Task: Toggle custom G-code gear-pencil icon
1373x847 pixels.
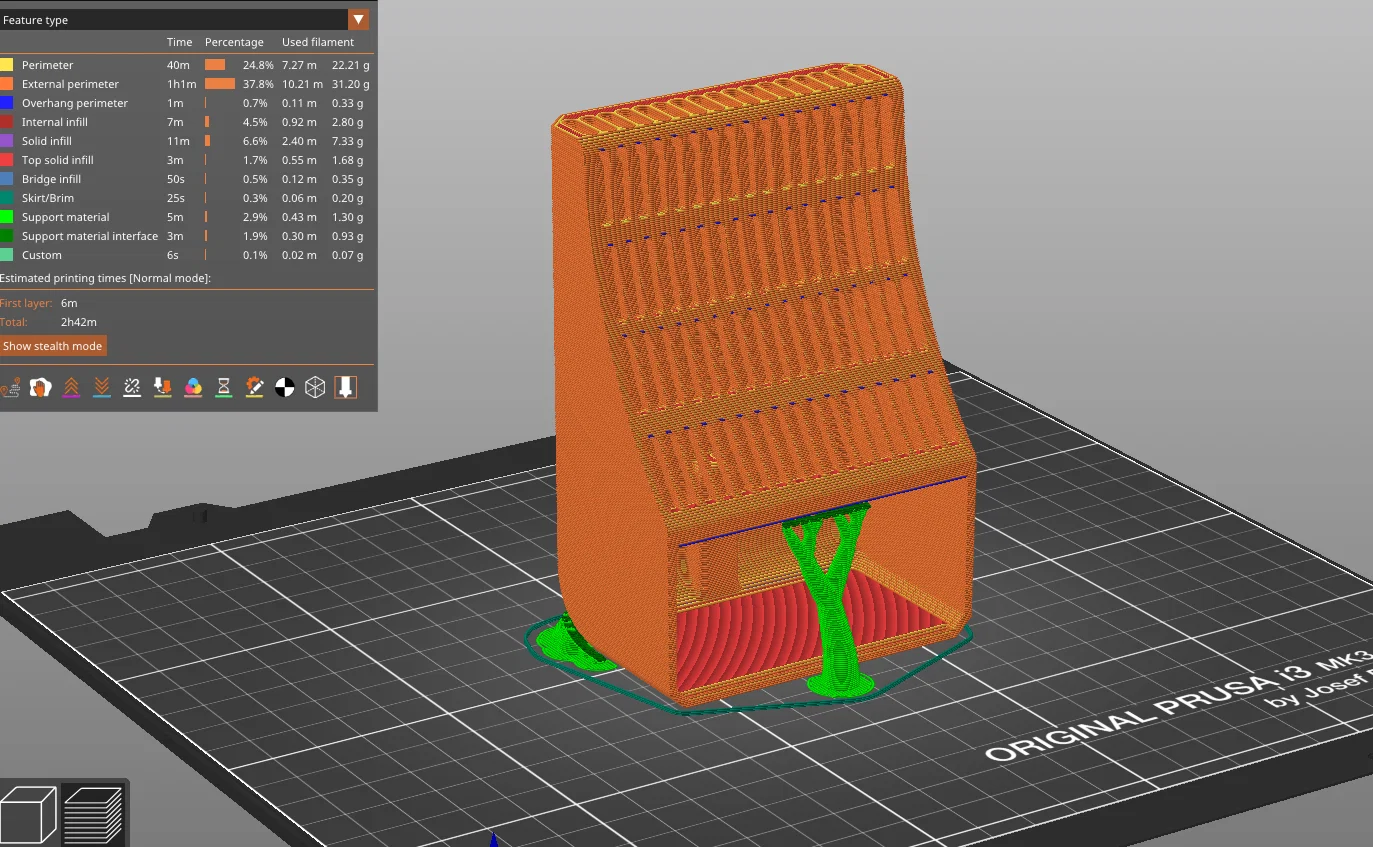Action: pos(254,387)
